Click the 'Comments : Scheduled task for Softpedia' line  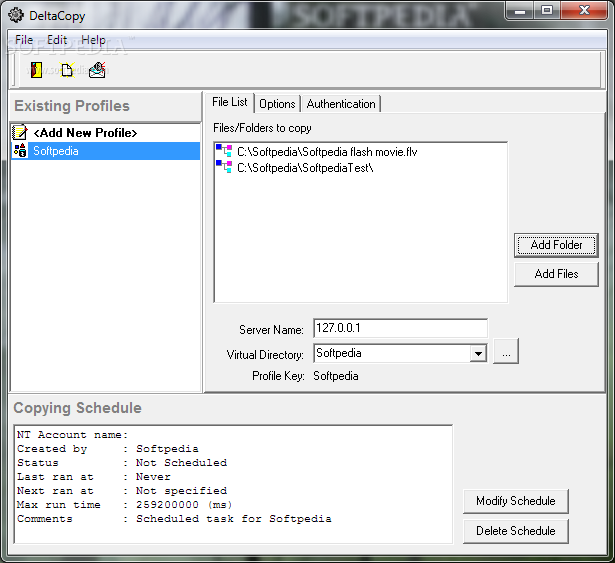pyautogui.click(x=174, y=519)
